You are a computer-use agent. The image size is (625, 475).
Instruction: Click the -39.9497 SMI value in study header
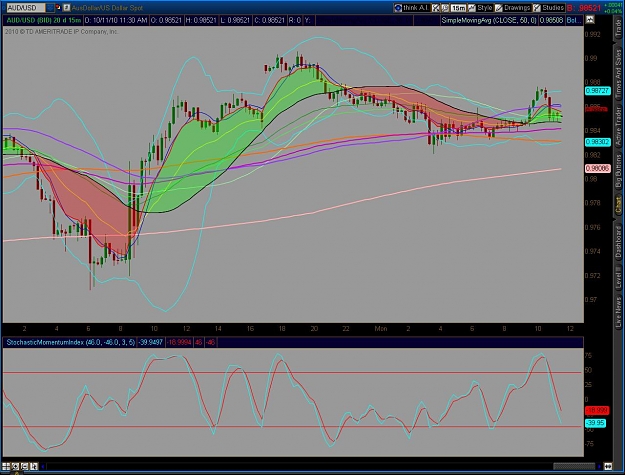point(150,342)
